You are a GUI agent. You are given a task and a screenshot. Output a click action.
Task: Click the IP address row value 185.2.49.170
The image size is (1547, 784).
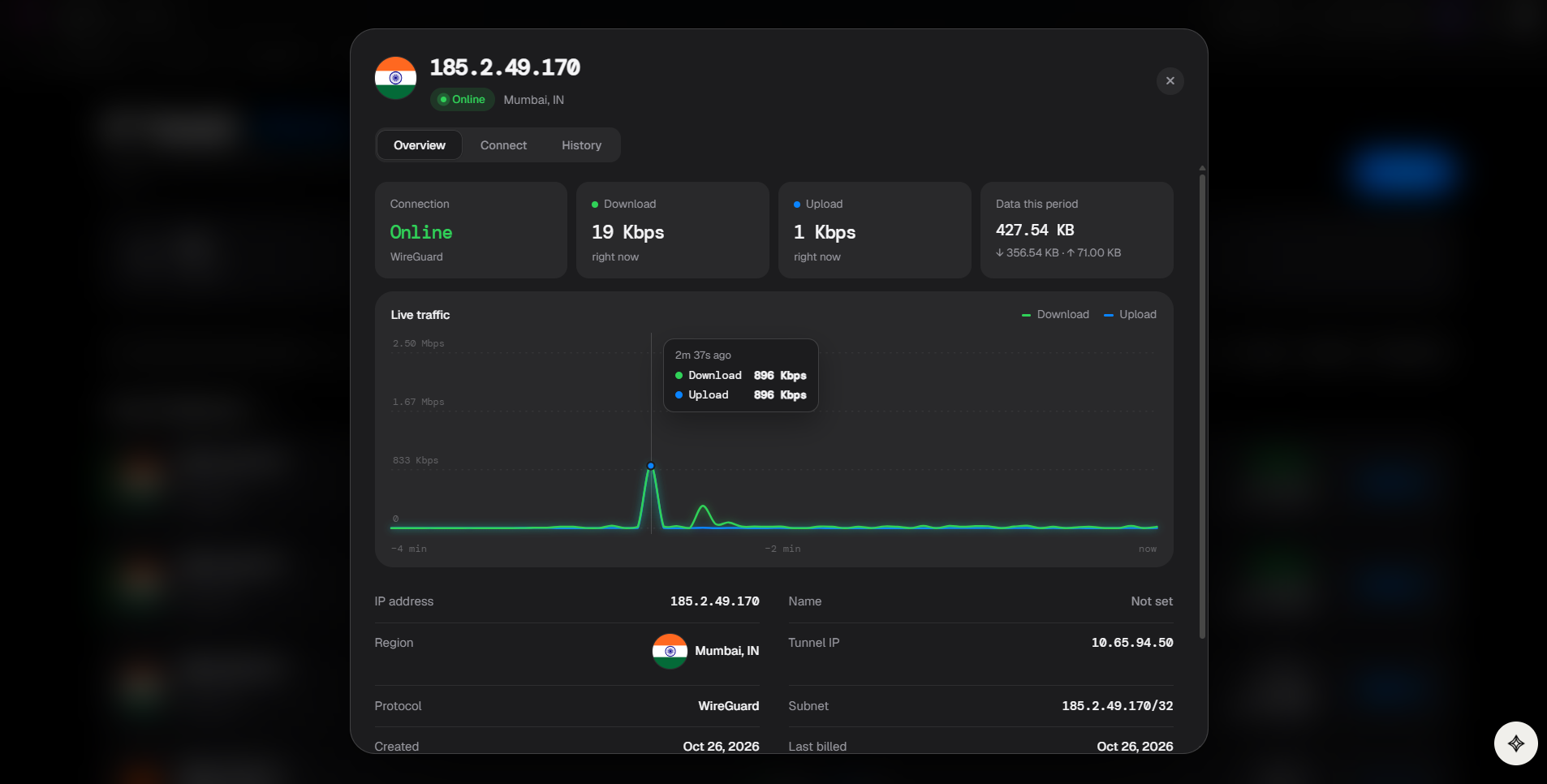click(714, 601)
